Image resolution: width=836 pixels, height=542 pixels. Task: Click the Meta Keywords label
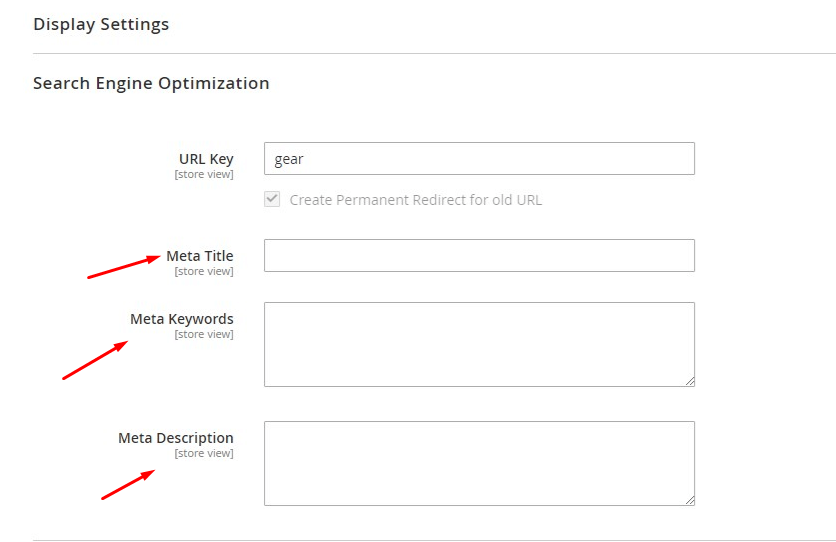[x=181, y=319]
